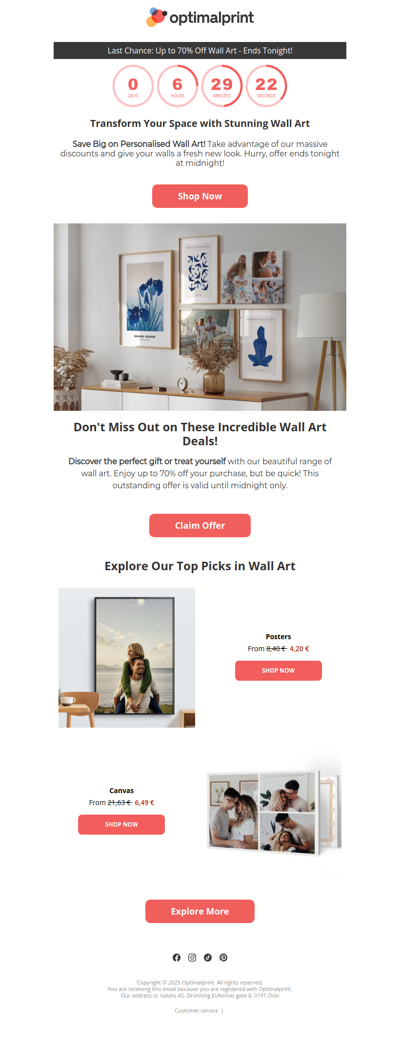Click the Posters product title
Image resolution: width=400 pixels, height=1042 pixels.
point(278,637)
